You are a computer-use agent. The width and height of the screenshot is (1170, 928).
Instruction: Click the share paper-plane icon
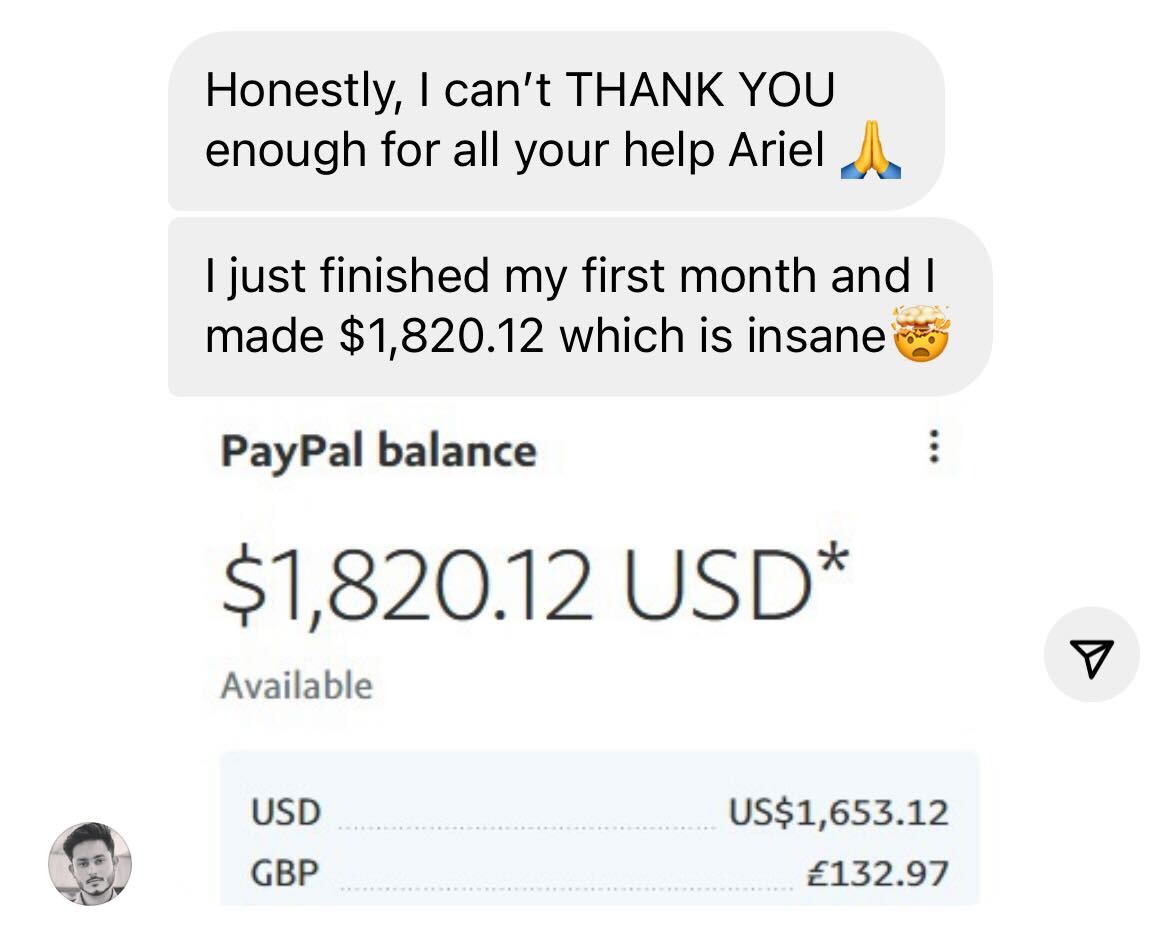[1091, 655]
